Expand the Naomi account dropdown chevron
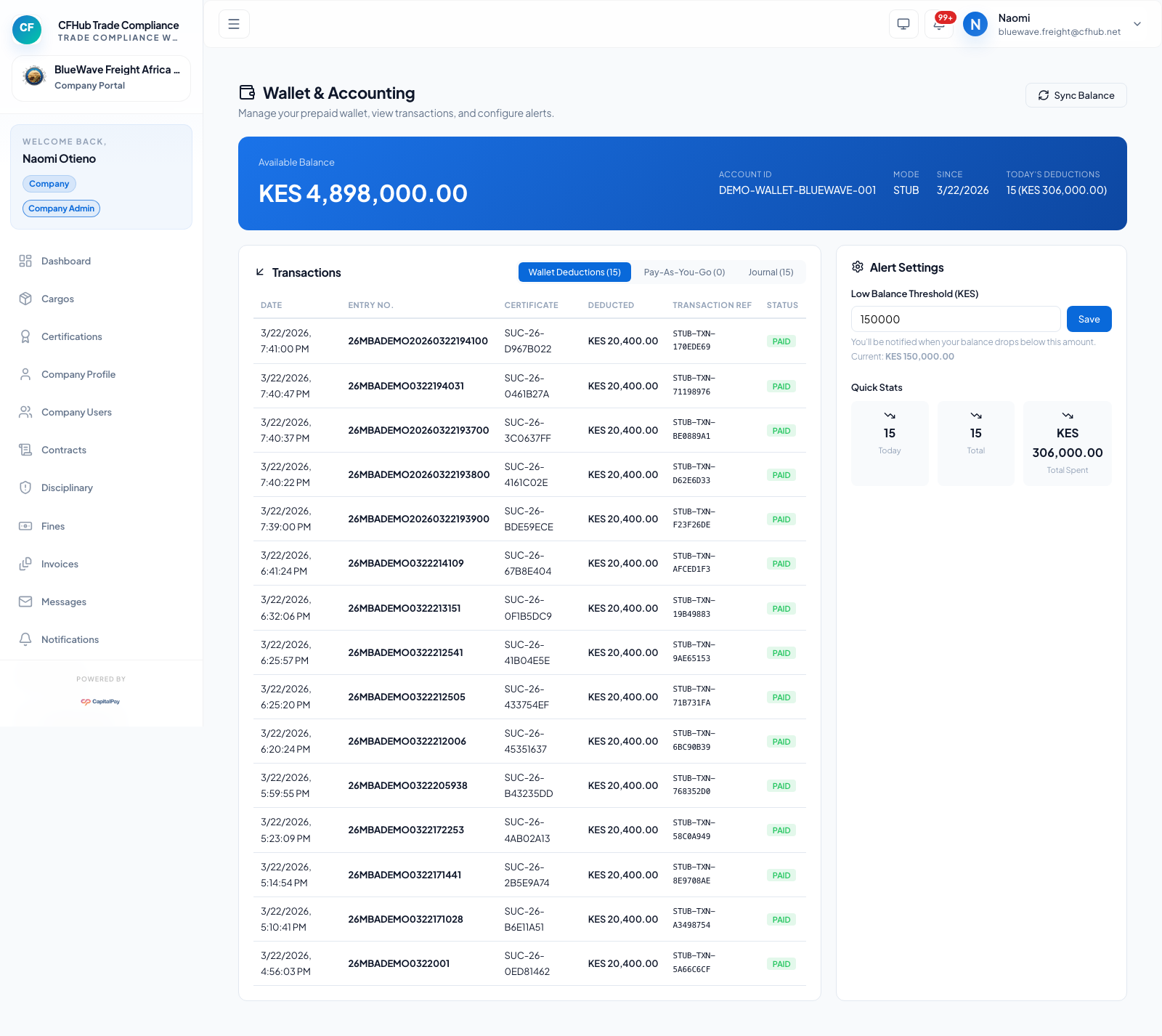Viewport: 1162px width, 1036px height. (1136, 24)
